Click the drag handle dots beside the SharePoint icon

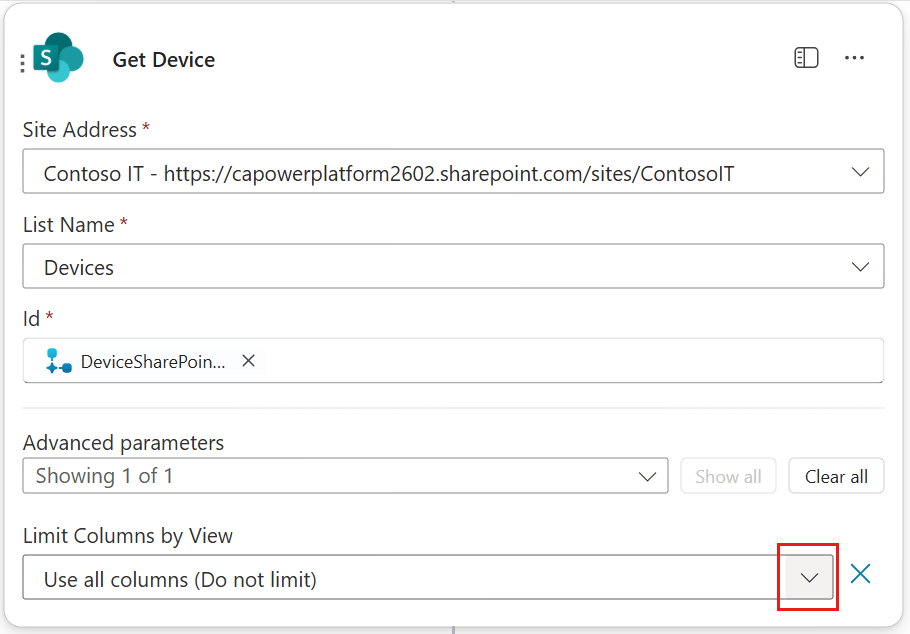[22, 63]
